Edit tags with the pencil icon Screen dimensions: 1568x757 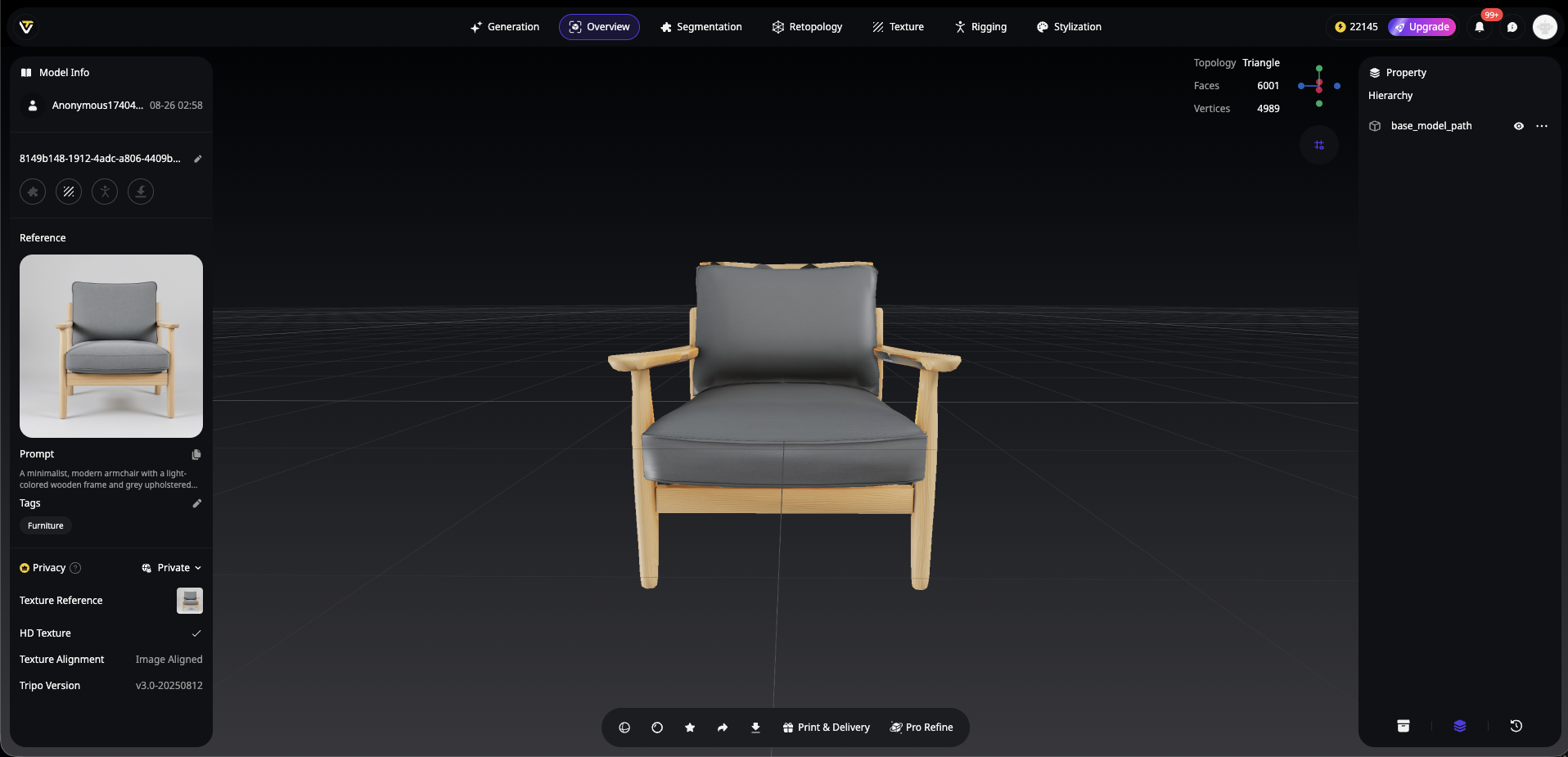coord(196,503)
